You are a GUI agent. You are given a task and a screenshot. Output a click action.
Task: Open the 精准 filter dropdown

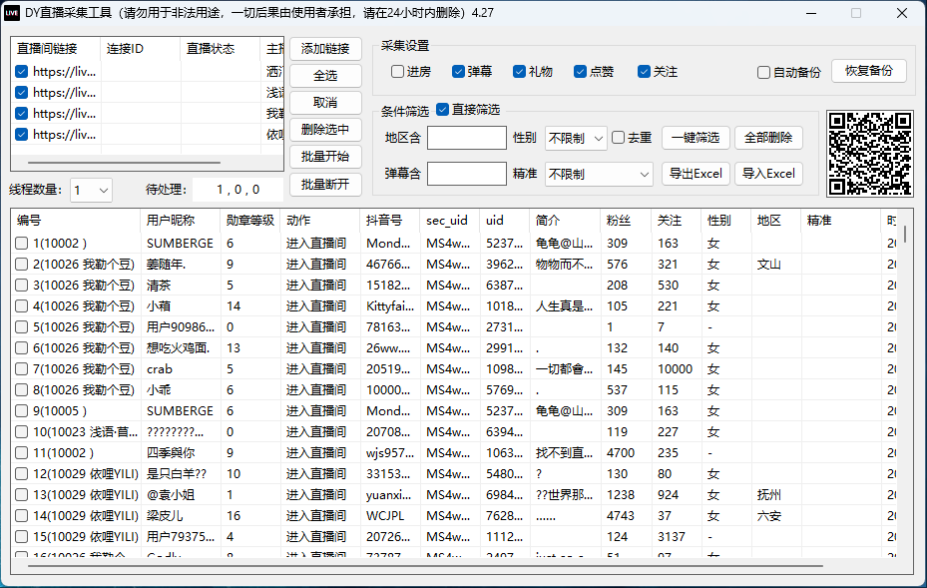[598, 174]
